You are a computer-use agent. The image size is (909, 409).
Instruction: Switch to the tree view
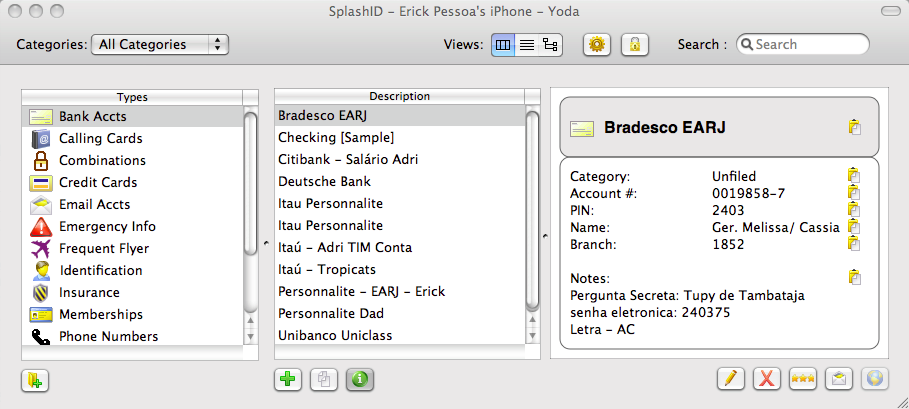pos(550,45)
